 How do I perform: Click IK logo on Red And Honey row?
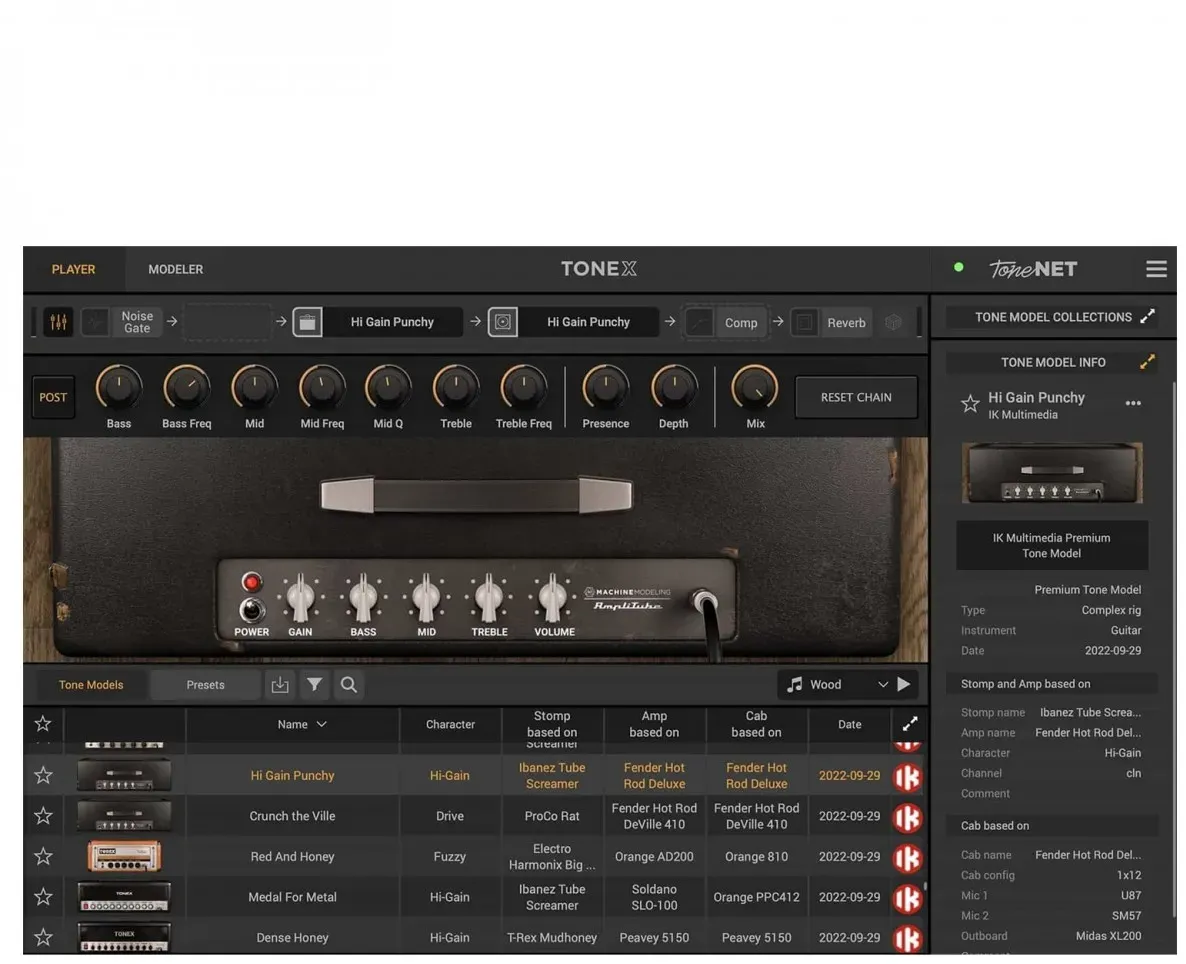(908, 858)
